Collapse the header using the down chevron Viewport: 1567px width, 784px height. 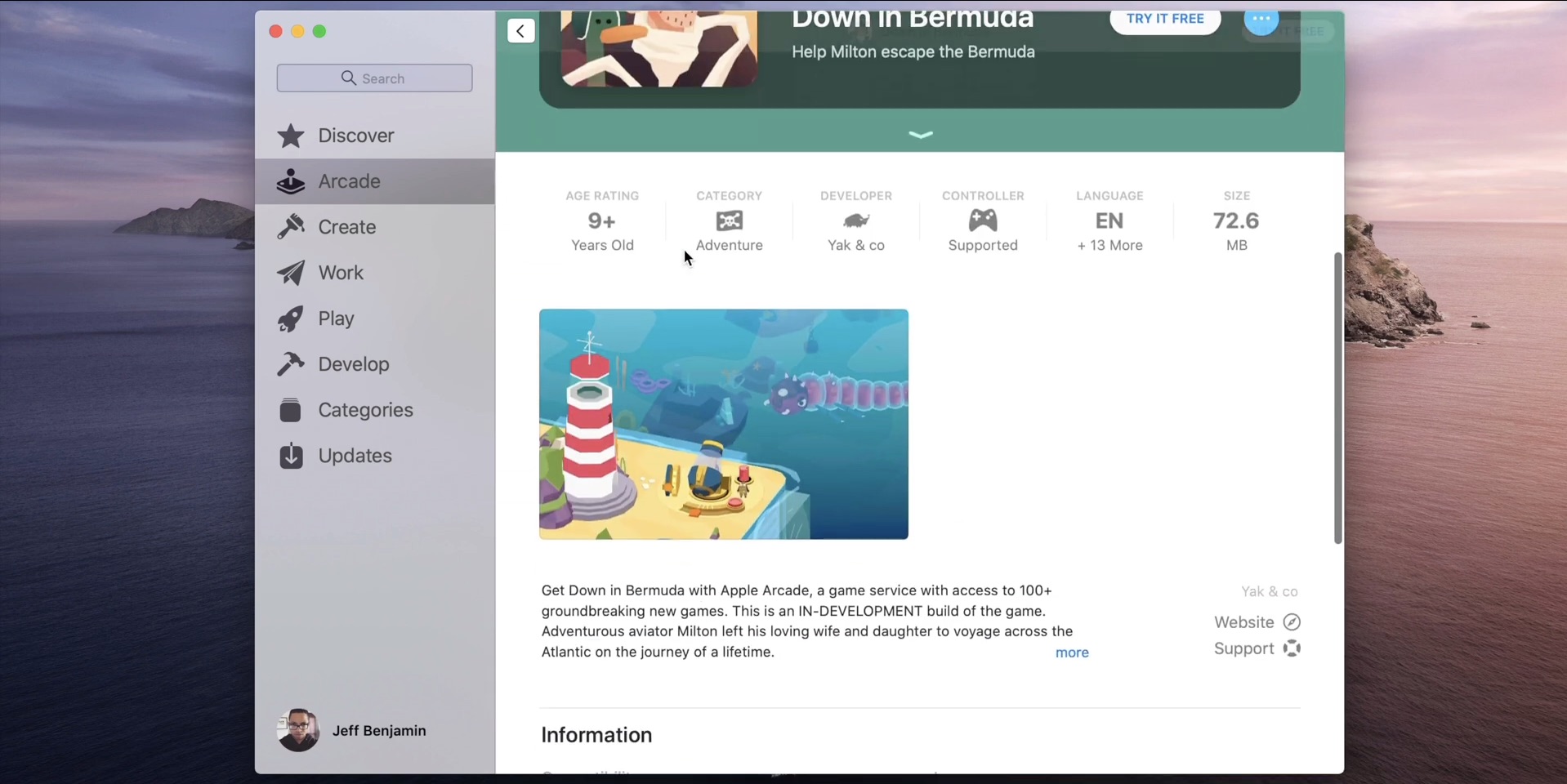[921, 135]
